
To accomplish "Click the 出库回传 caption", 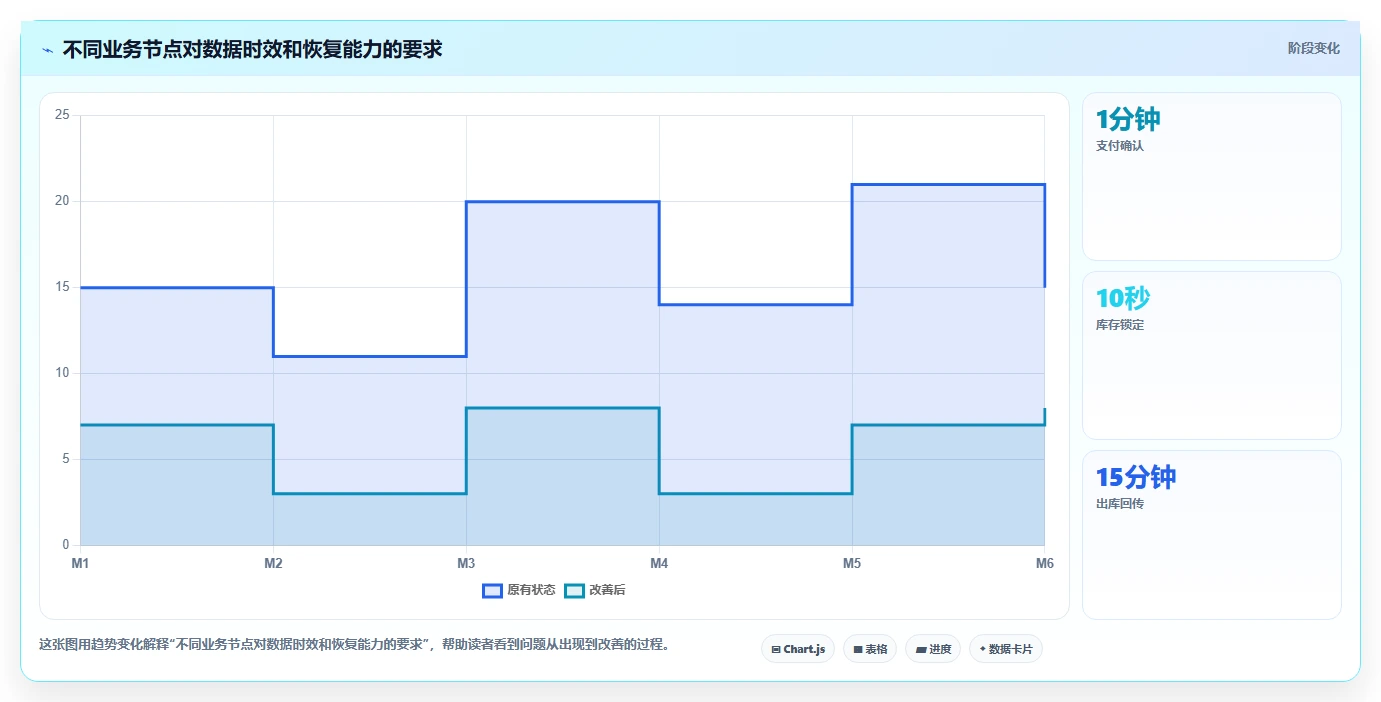I will (x=1120, y=504).
